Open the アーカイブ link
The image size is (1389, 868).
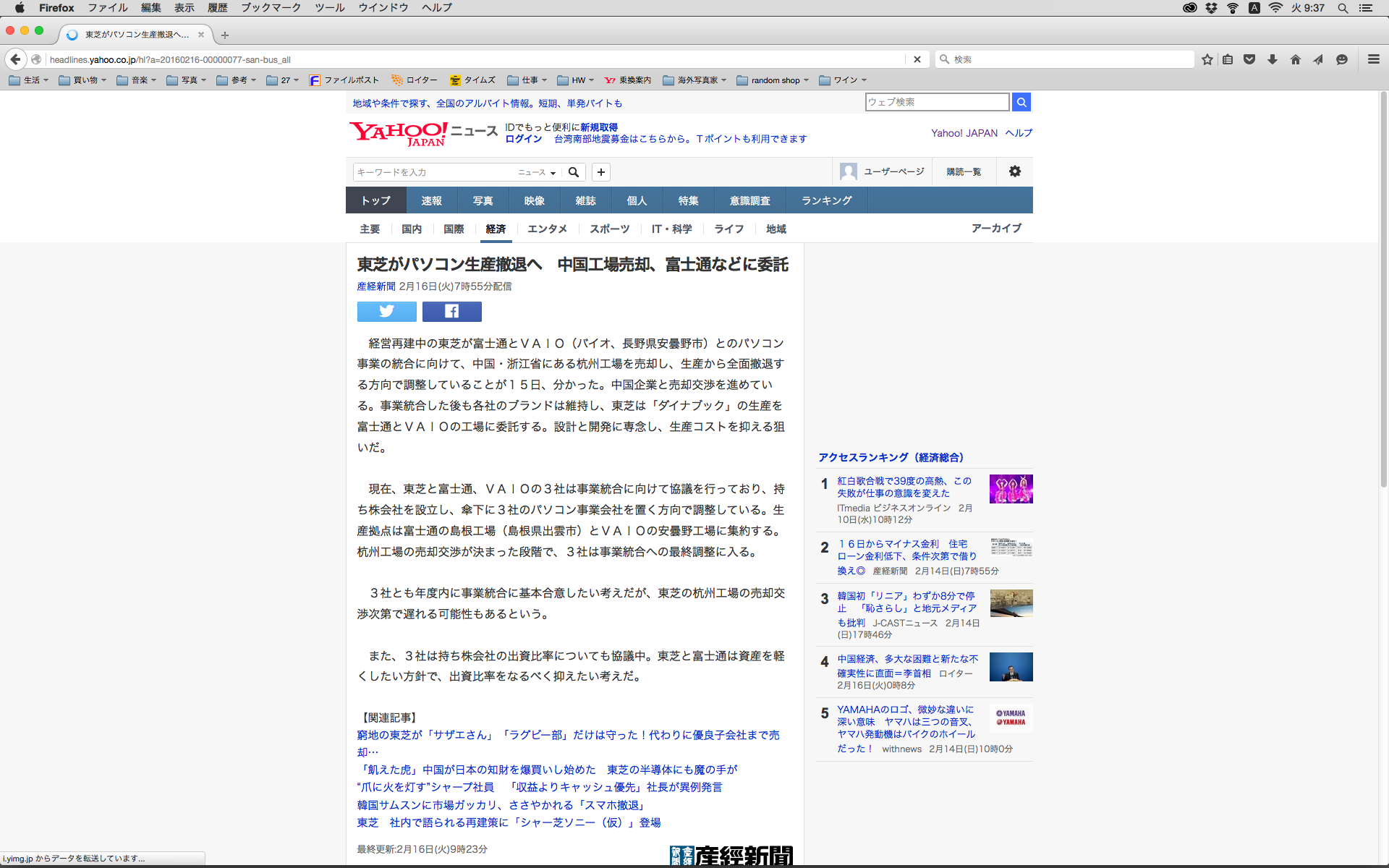pos(995,228)
